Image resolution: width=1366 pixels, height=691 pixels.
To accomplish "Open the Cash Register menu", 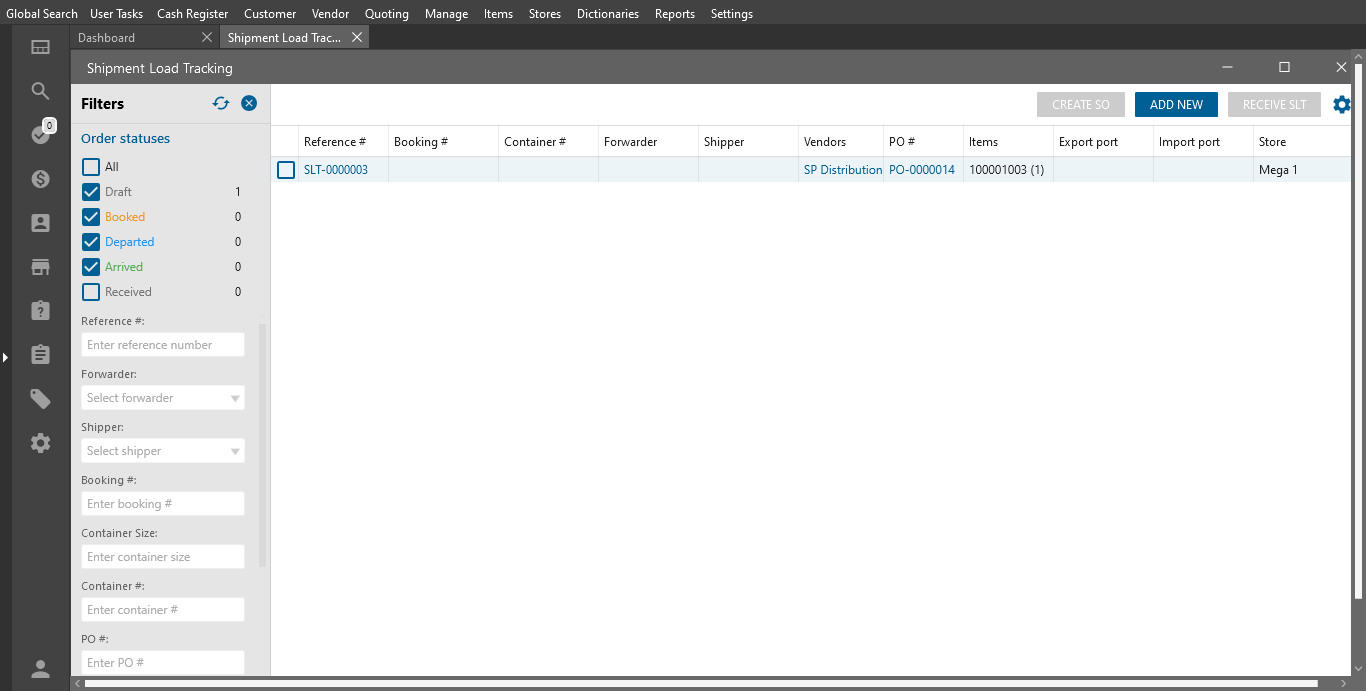I will tap(193, 14).
